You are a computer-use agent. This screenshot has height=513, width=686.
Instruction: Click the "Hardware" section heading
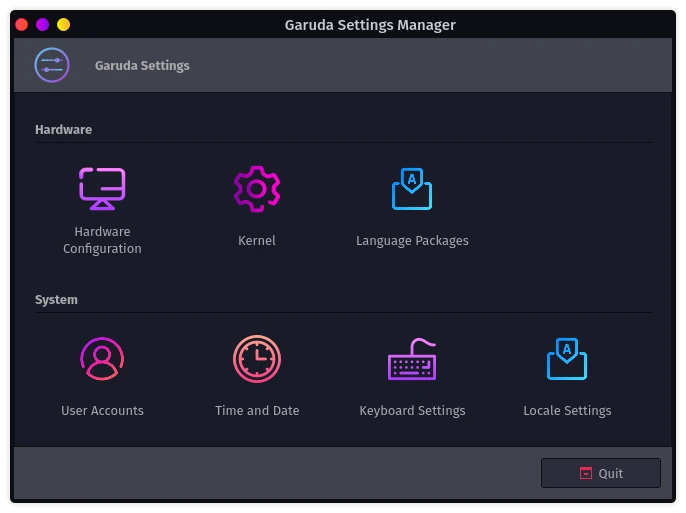point(63,129)
